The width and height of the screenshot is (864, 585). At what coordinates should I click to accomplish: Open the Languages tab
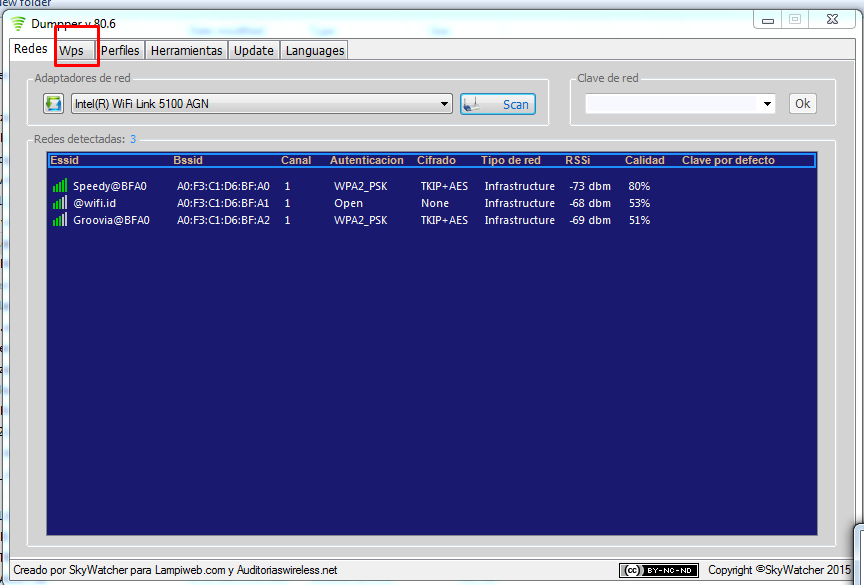click(x=315, y=50)
